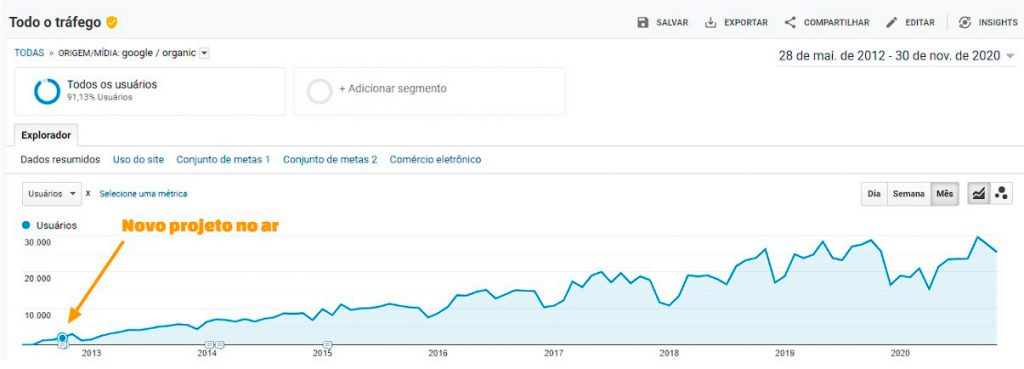Switch to motion chart dots icon
The height and width of the screenshot is (369, 1024).
1000,194
